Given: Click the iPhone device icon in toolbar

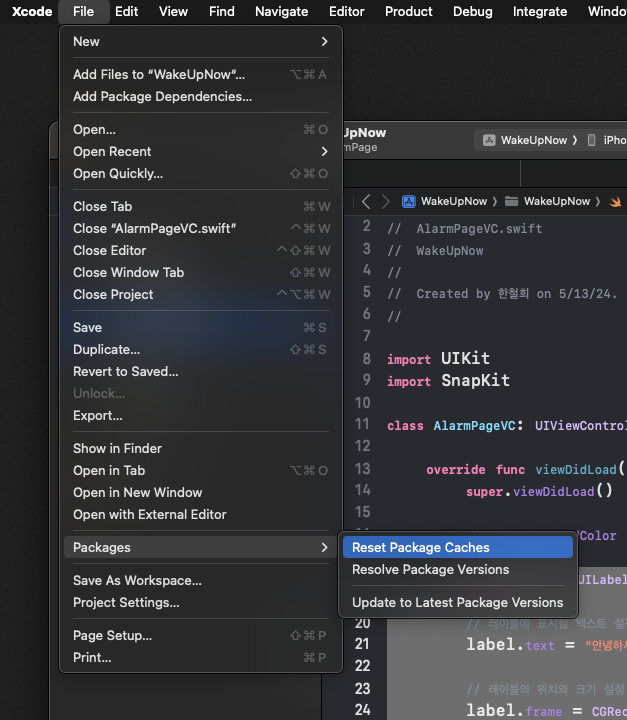Looking at the screenshot, I should point(592,140).
